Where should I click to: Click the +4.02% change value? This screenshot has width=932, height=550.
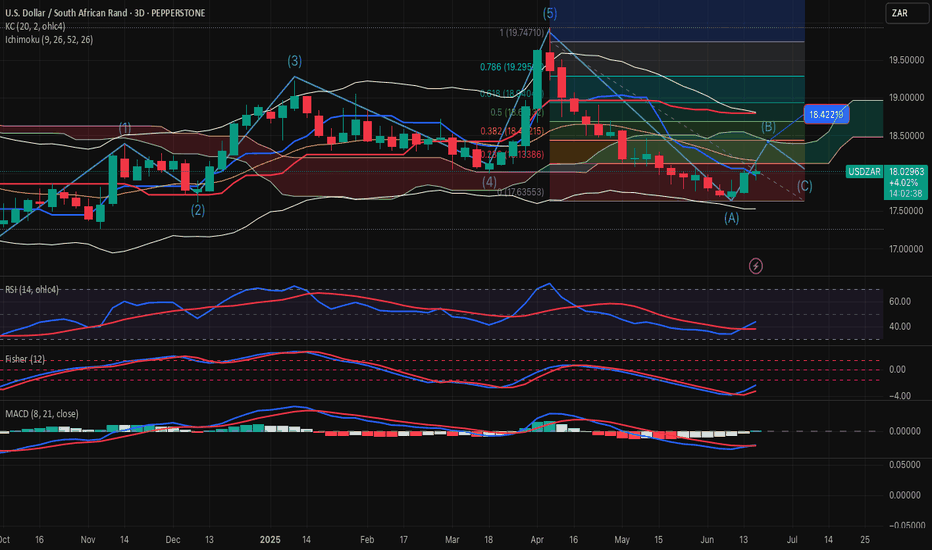[x=903, y=183]
